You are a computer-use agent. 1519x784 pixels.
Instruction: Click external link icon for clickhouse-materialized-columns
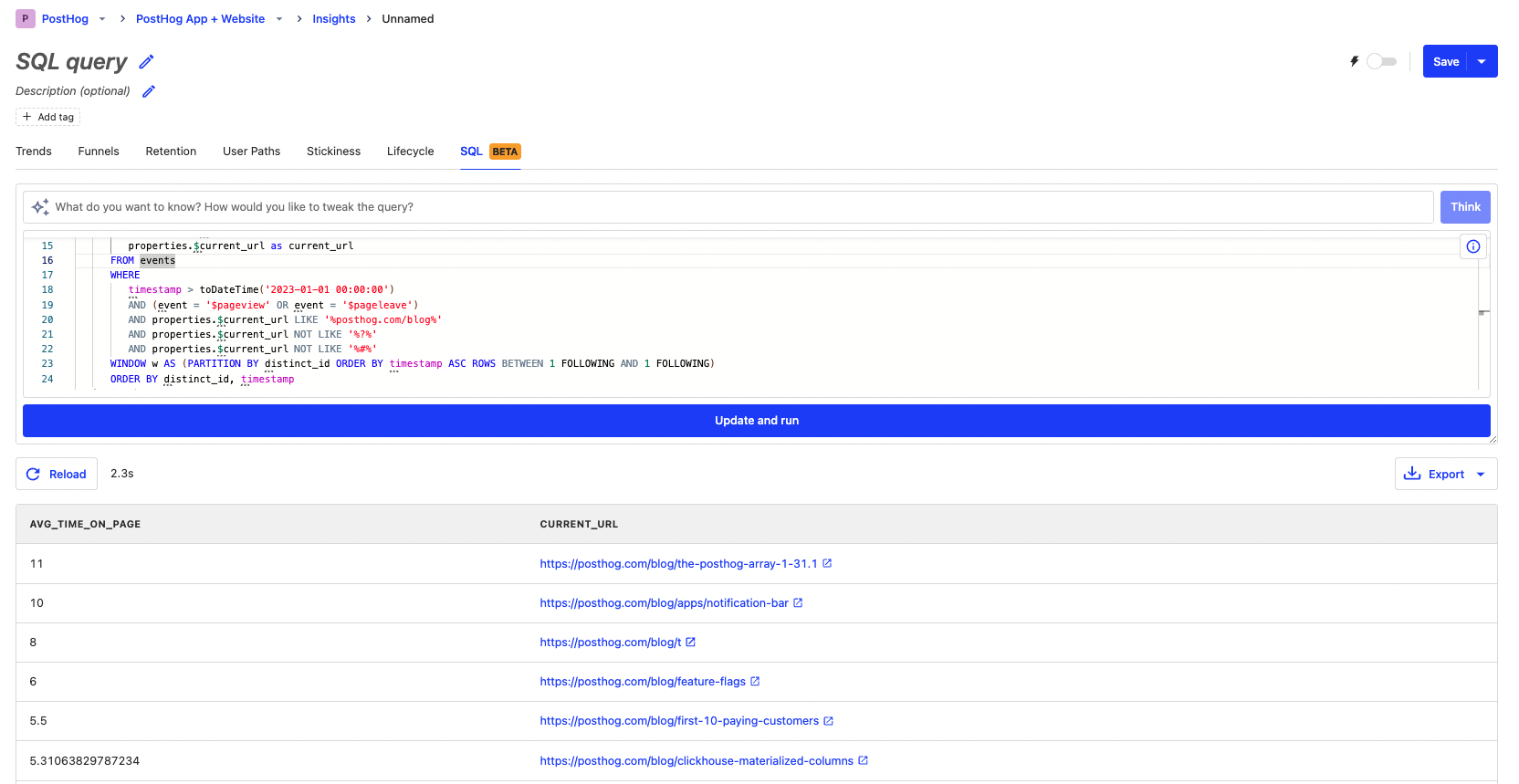863,761
